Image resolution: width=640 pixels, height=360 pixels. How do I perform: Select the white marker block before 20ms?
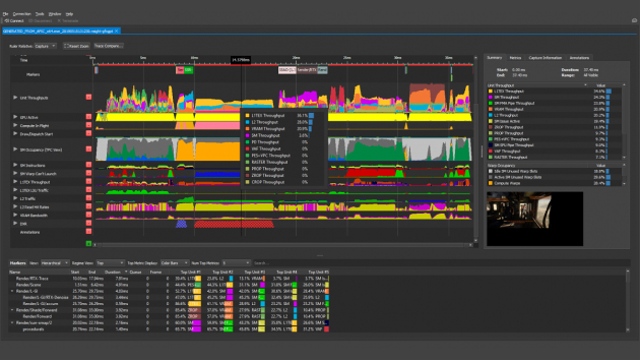point(287,70)
